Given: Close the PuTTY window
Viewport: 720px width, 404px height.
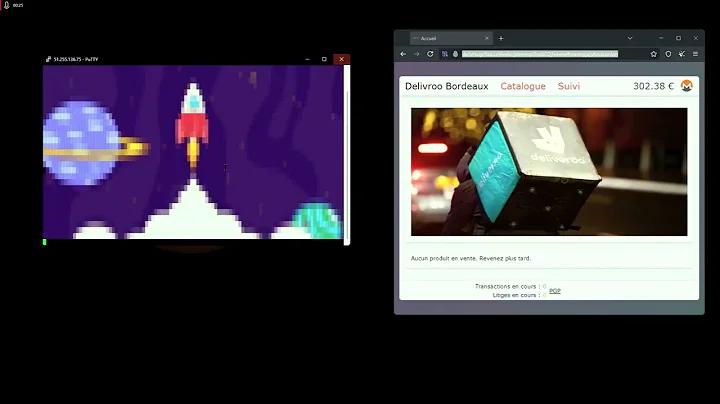Looking at the screenshot, I should click(x=341, y=59).
